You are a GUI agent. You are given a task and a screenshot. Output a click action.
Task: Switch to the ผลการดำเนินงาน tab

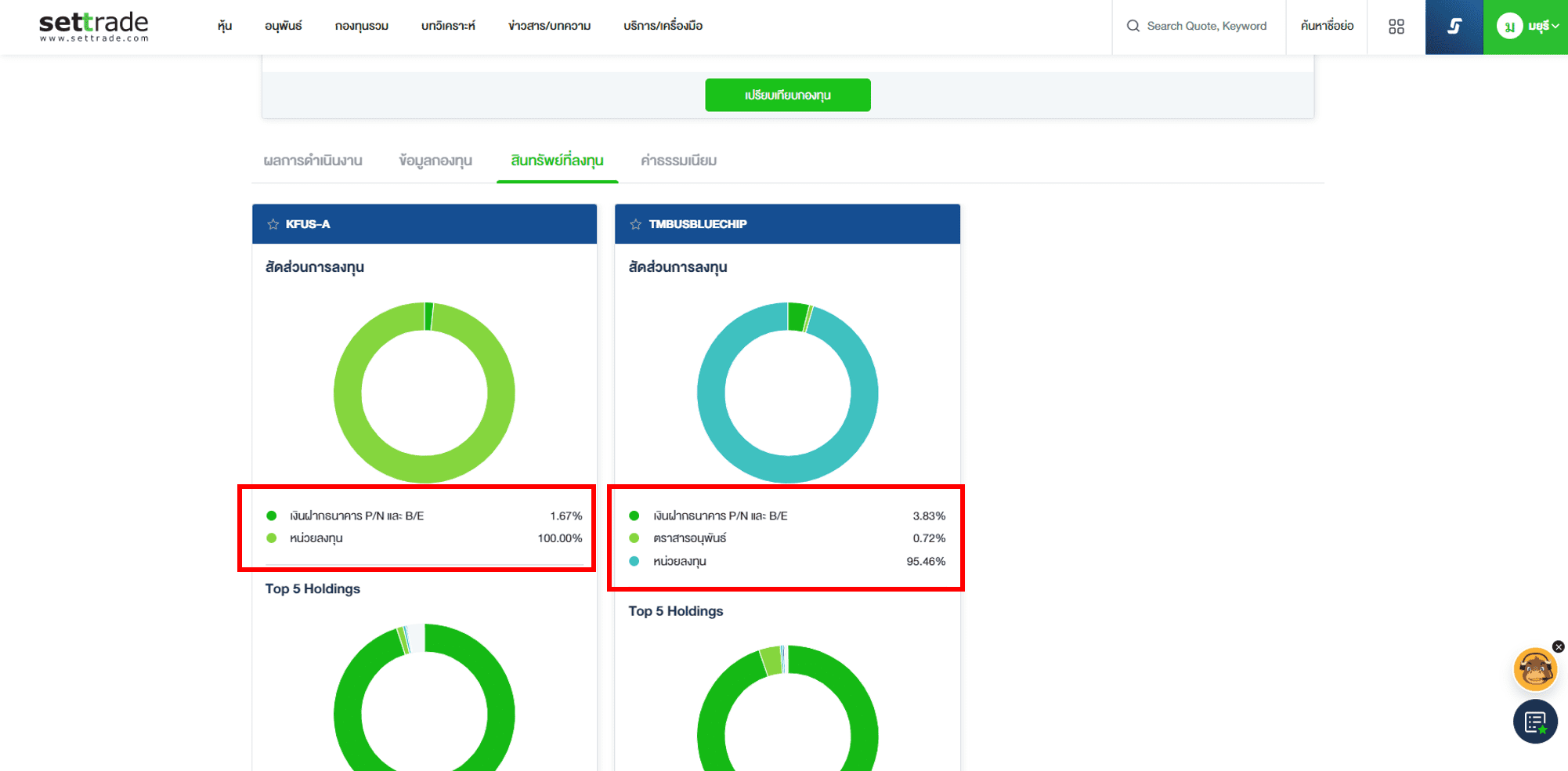pyautogui.click(x=313, y=161)
